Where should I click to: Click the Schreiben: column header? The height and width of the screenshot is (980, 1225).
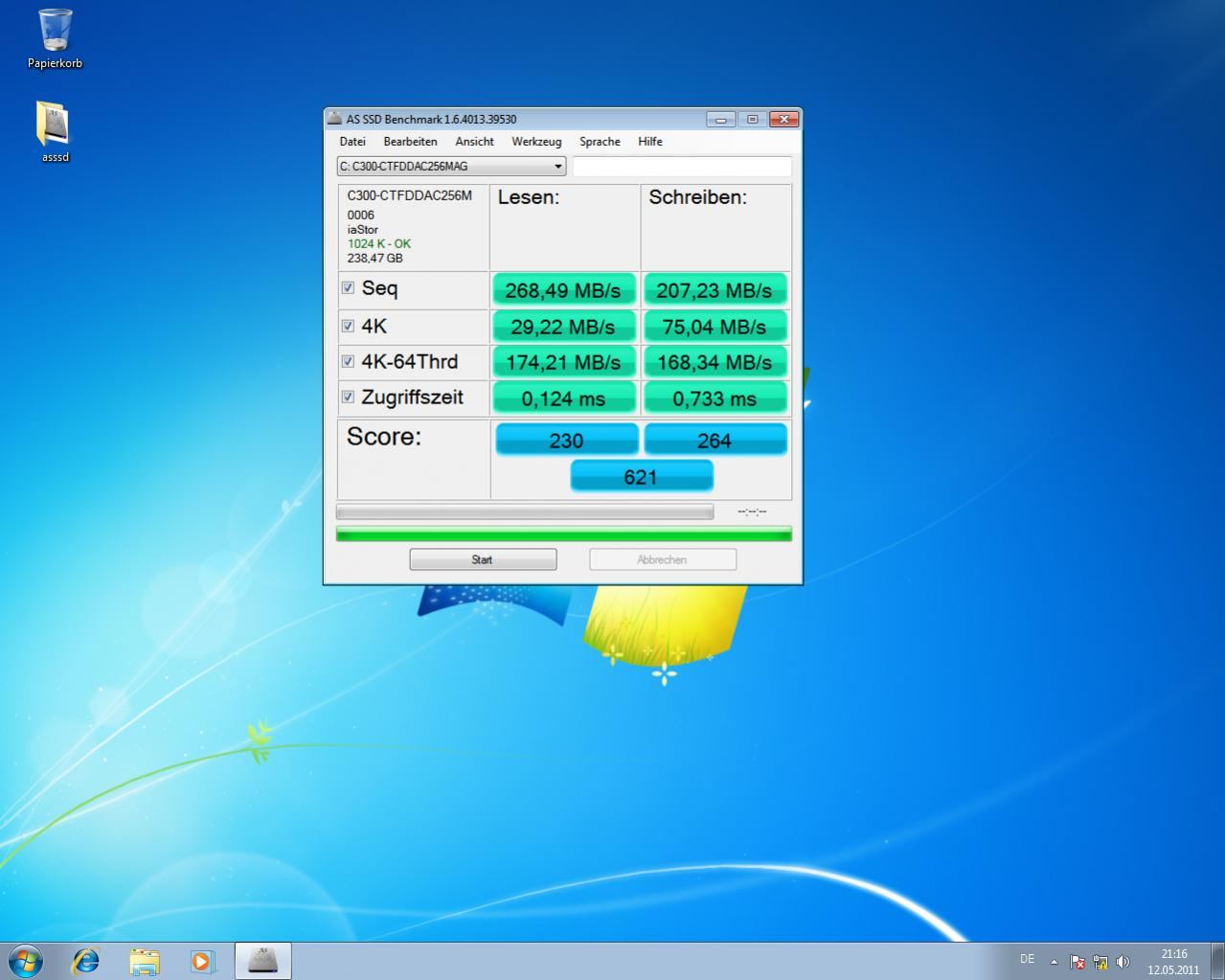point(697,197)
